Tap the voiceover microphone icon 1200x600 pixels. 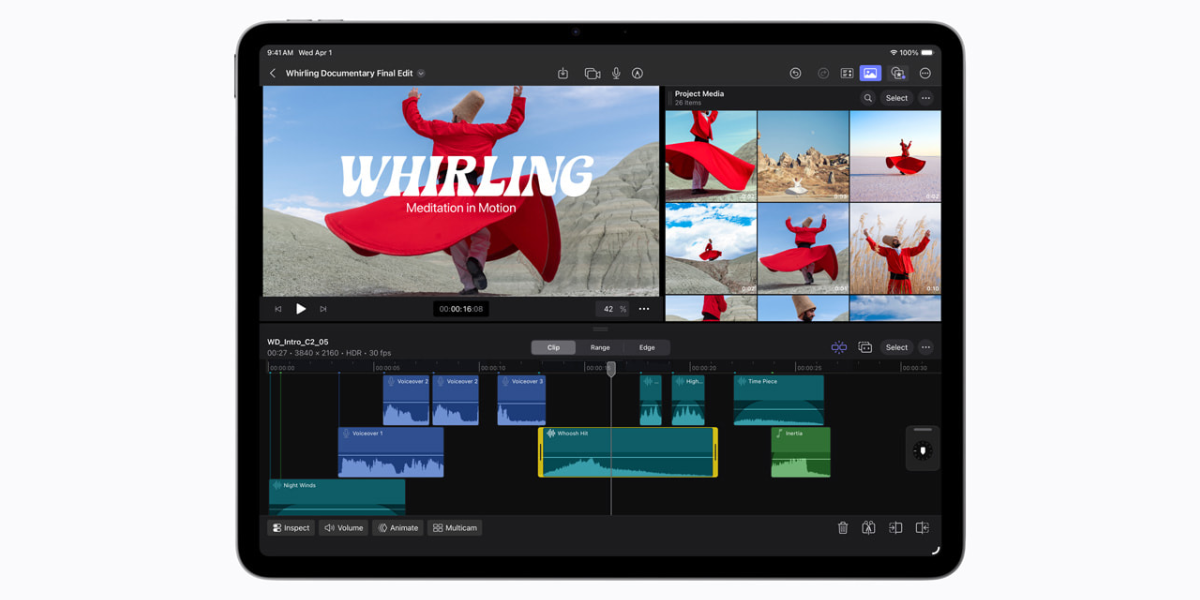(x=616, y=73)
